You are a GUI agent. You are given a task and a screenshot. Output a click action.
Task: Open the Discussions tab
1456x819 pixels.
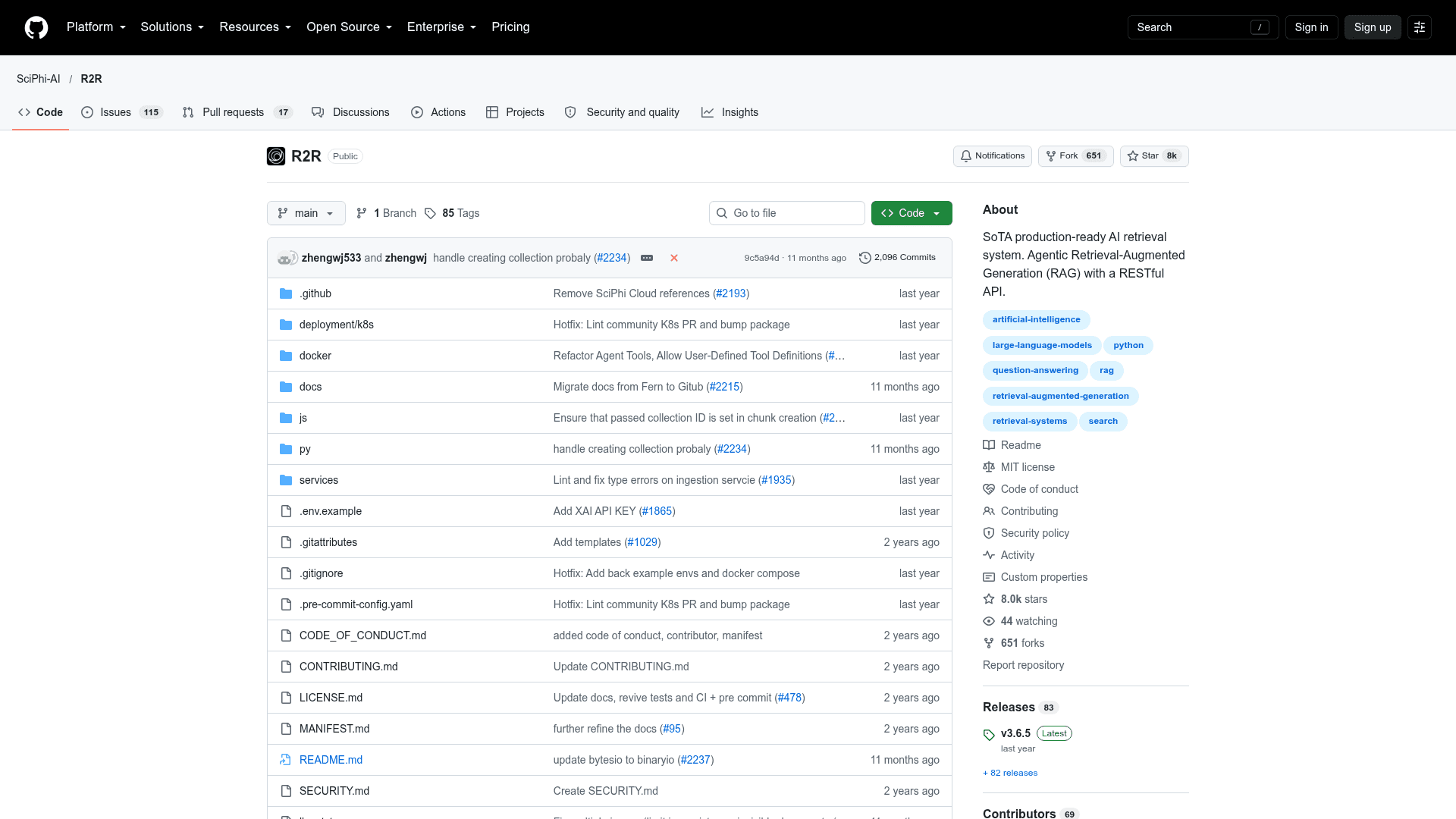(350, 112)
